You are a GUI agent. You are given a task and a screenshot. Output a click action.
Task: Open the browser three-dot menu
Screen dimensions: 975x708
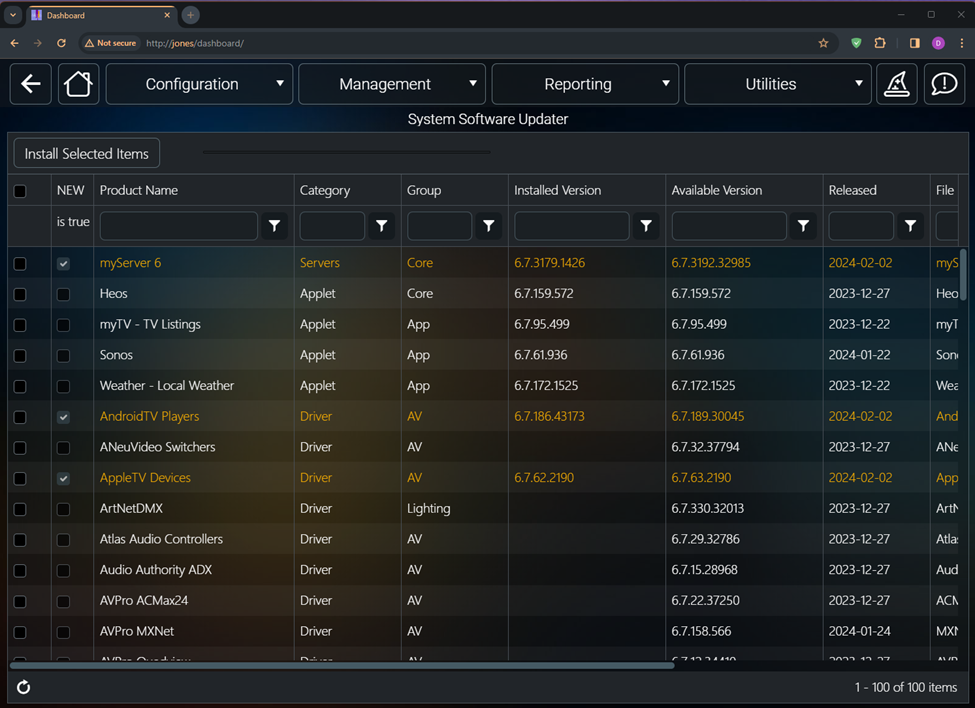pyautogui.click(x=962, y=43)
